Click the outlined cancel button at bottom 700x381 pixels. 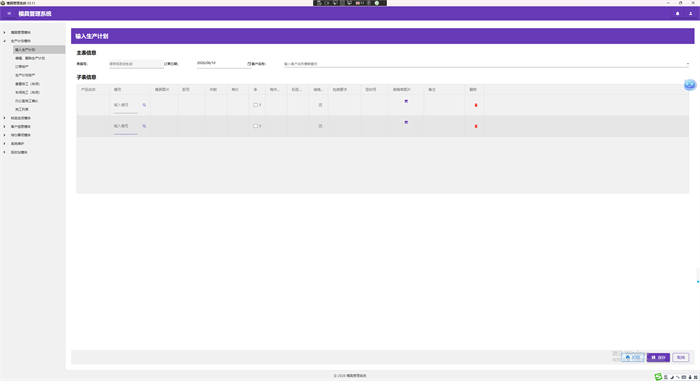pyautogui.click(x=680, y=357)
